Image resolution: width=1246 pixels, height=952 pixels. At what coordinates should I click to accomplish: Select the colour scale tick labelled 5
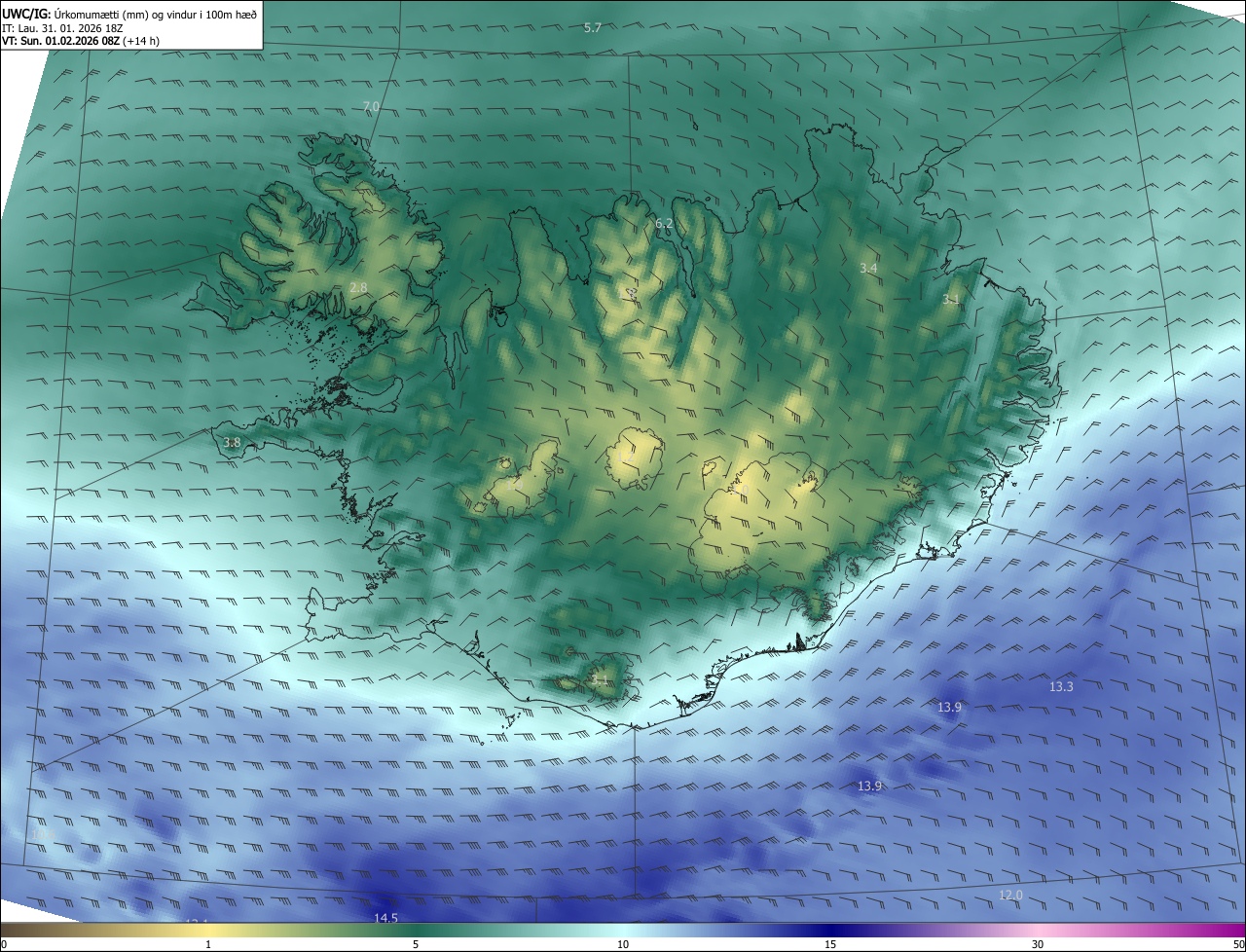click(x=416, y=944)
